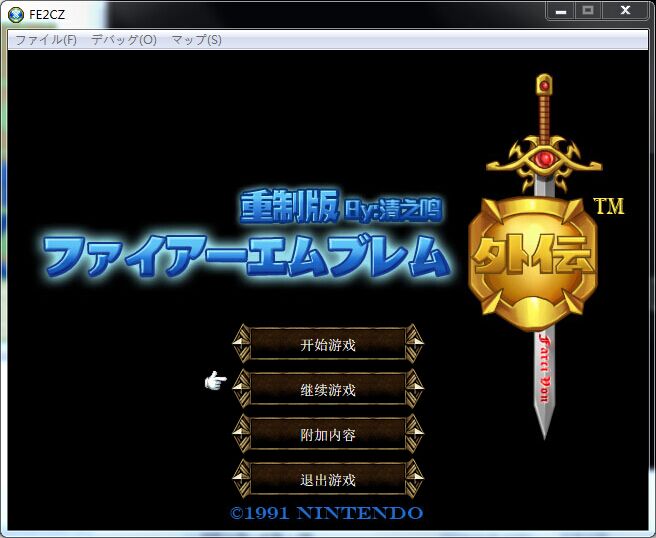Click the left arrow ornament beside 开始游戏
656x538 pixels.
point(241,344)
